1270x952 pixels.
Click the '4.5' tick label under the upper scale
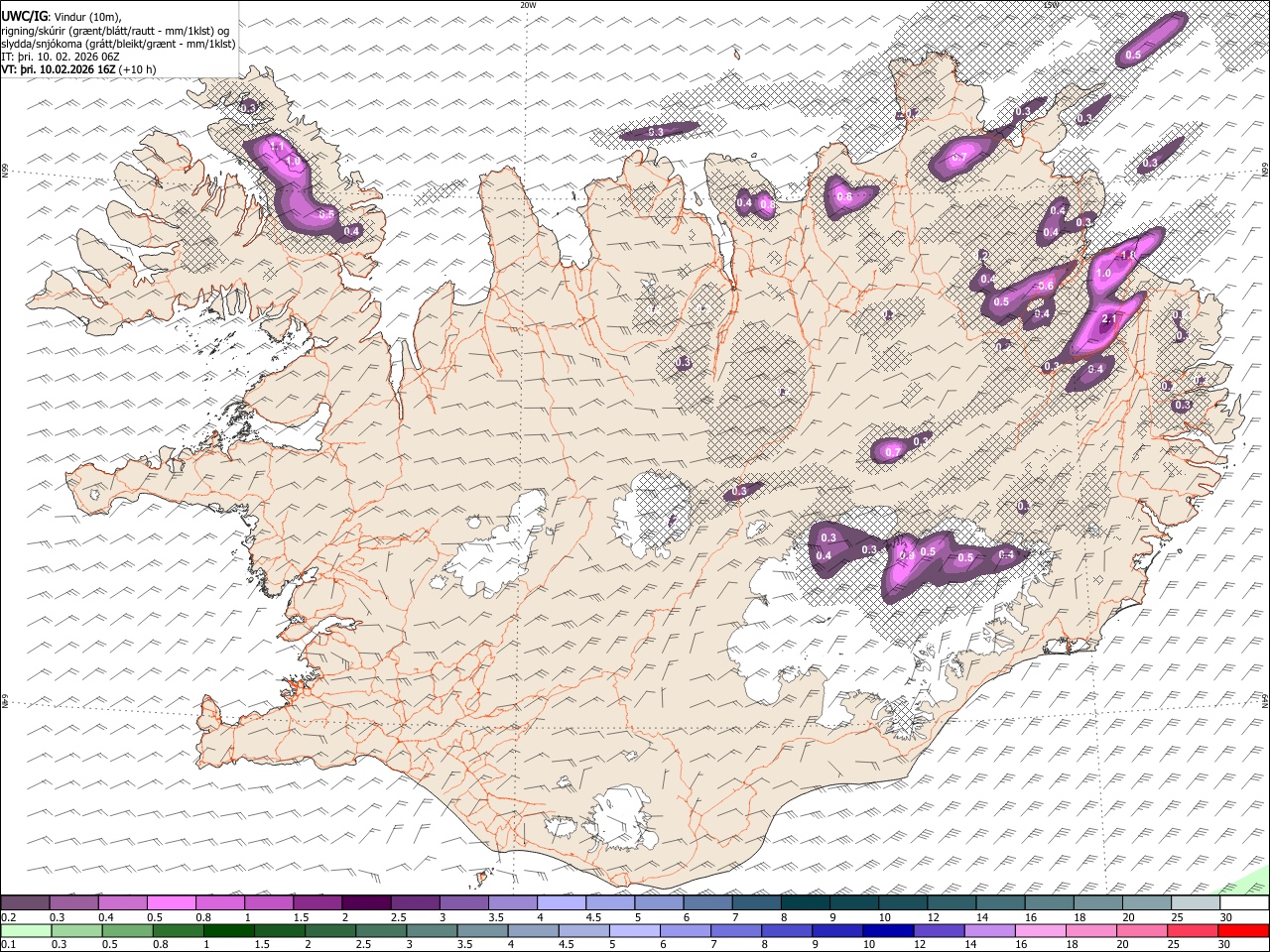[x=594, y=917]
